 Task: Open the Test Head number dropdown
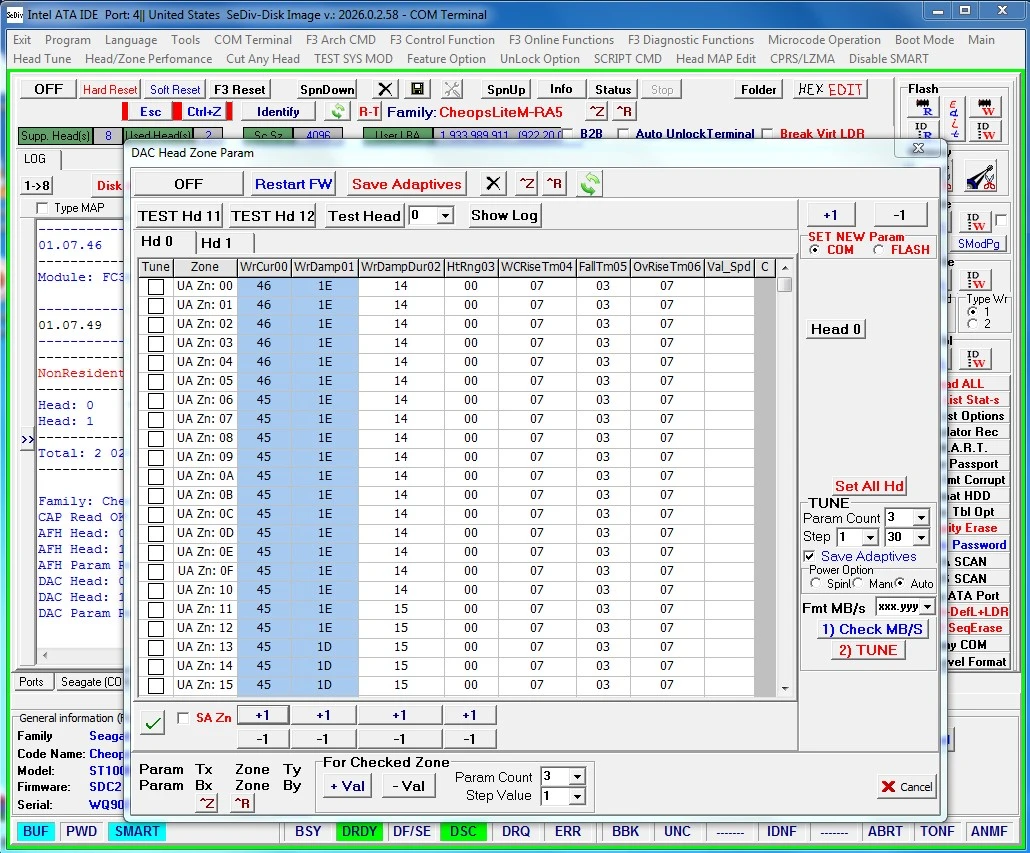(x=445, y=215)
